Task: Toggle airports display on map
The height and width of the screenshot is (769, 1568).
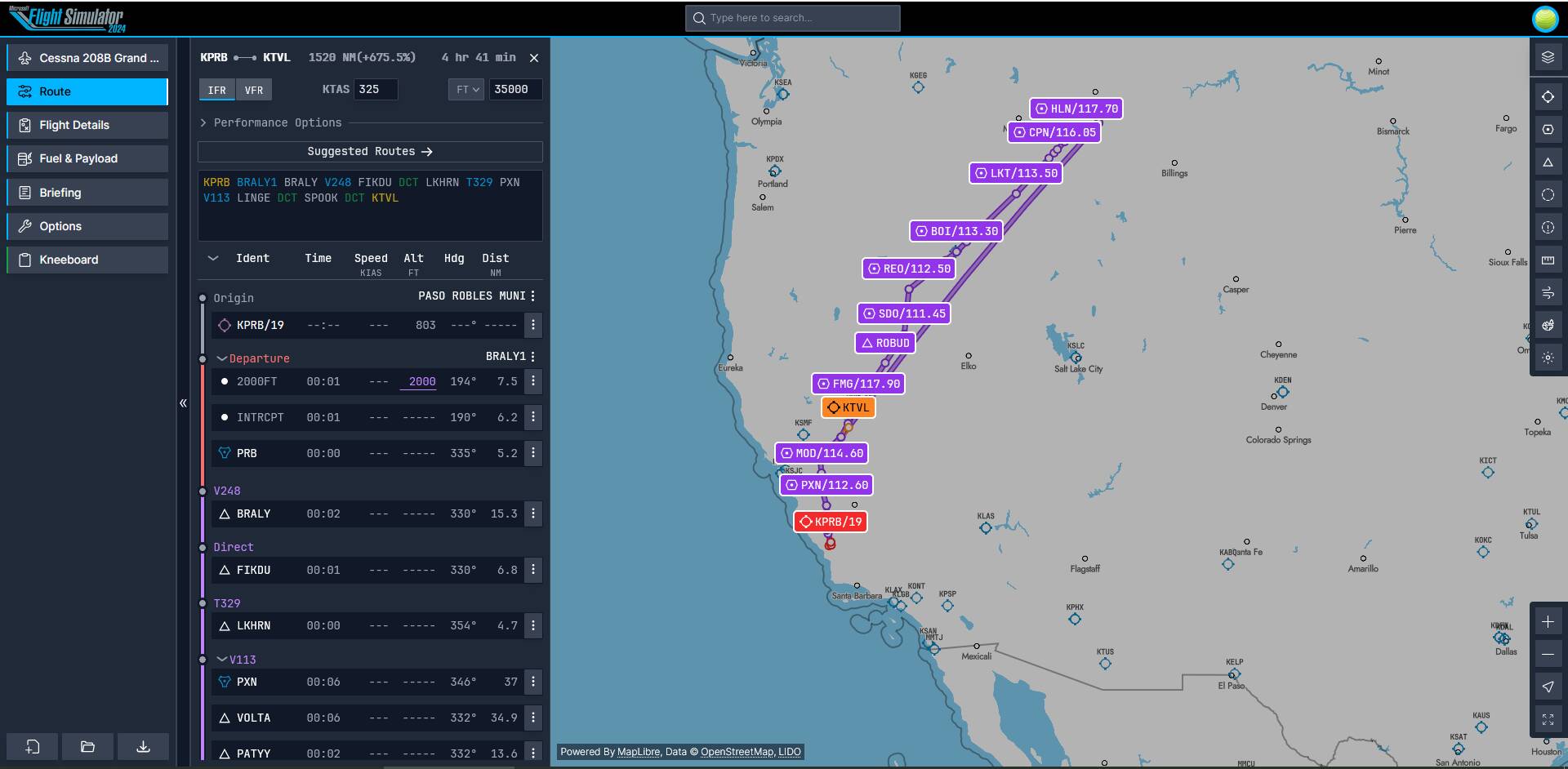Action: click(x=1548, y=97)
